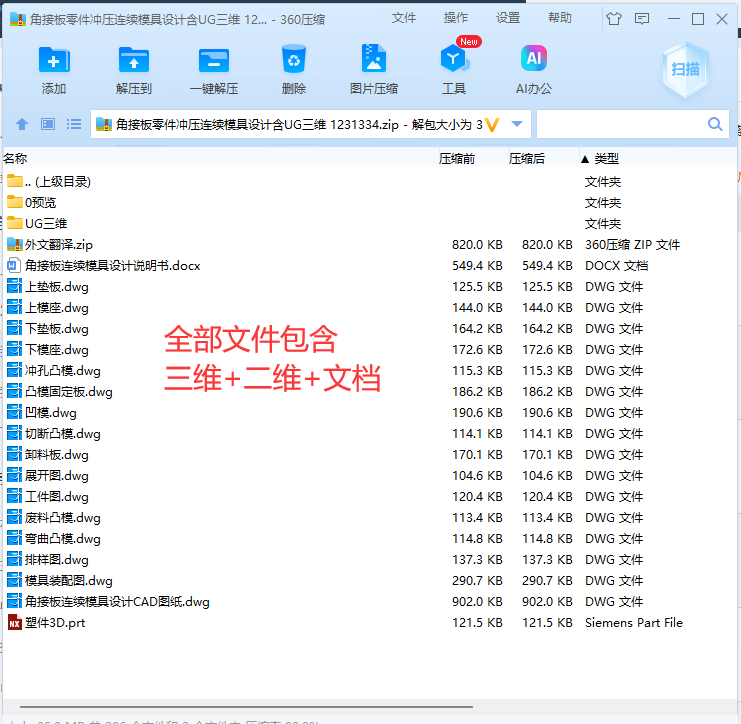Click the 290.7 KB 压缩后 size value

click(547, 580)
